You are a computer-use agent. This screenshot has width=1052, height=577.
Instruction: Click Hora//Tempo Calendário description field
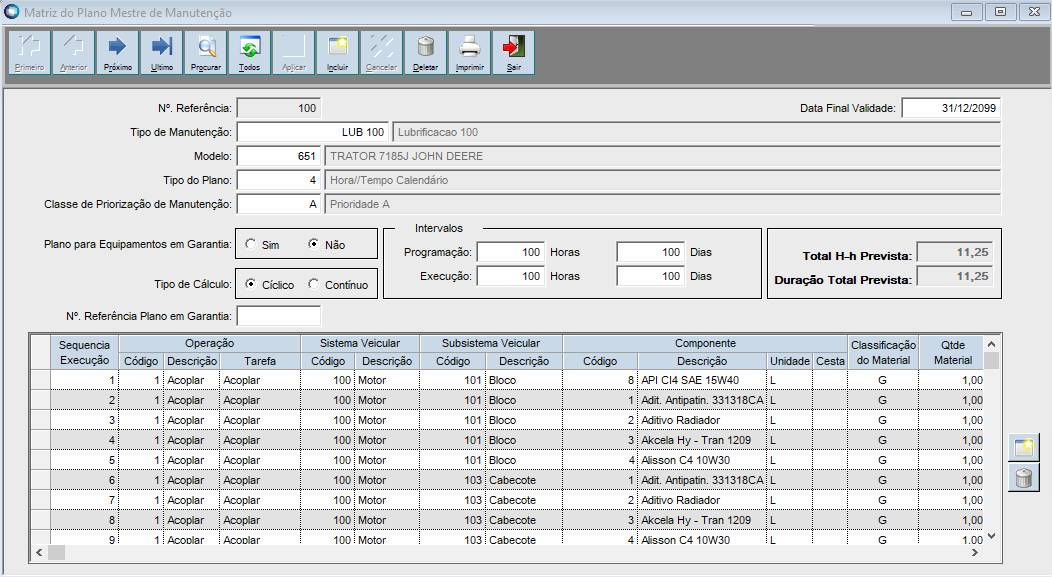(x=662, y=180)
